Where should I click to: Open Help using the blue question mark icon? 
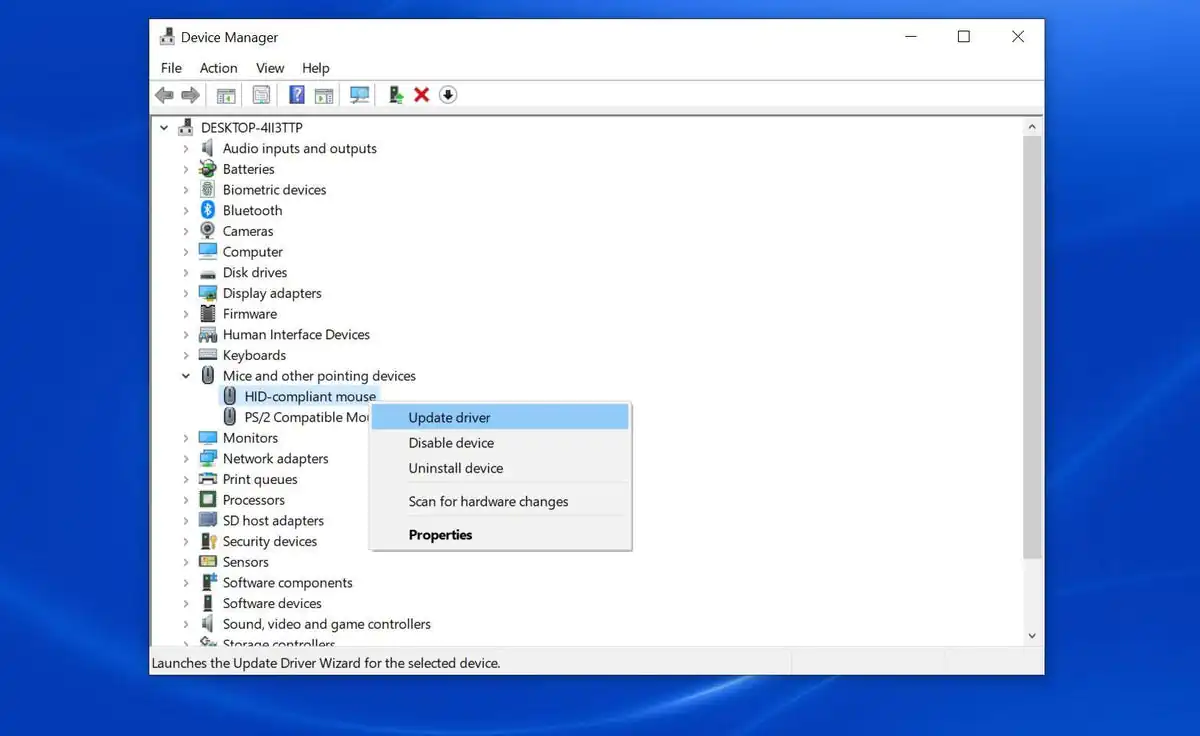(x=296, y=94)
